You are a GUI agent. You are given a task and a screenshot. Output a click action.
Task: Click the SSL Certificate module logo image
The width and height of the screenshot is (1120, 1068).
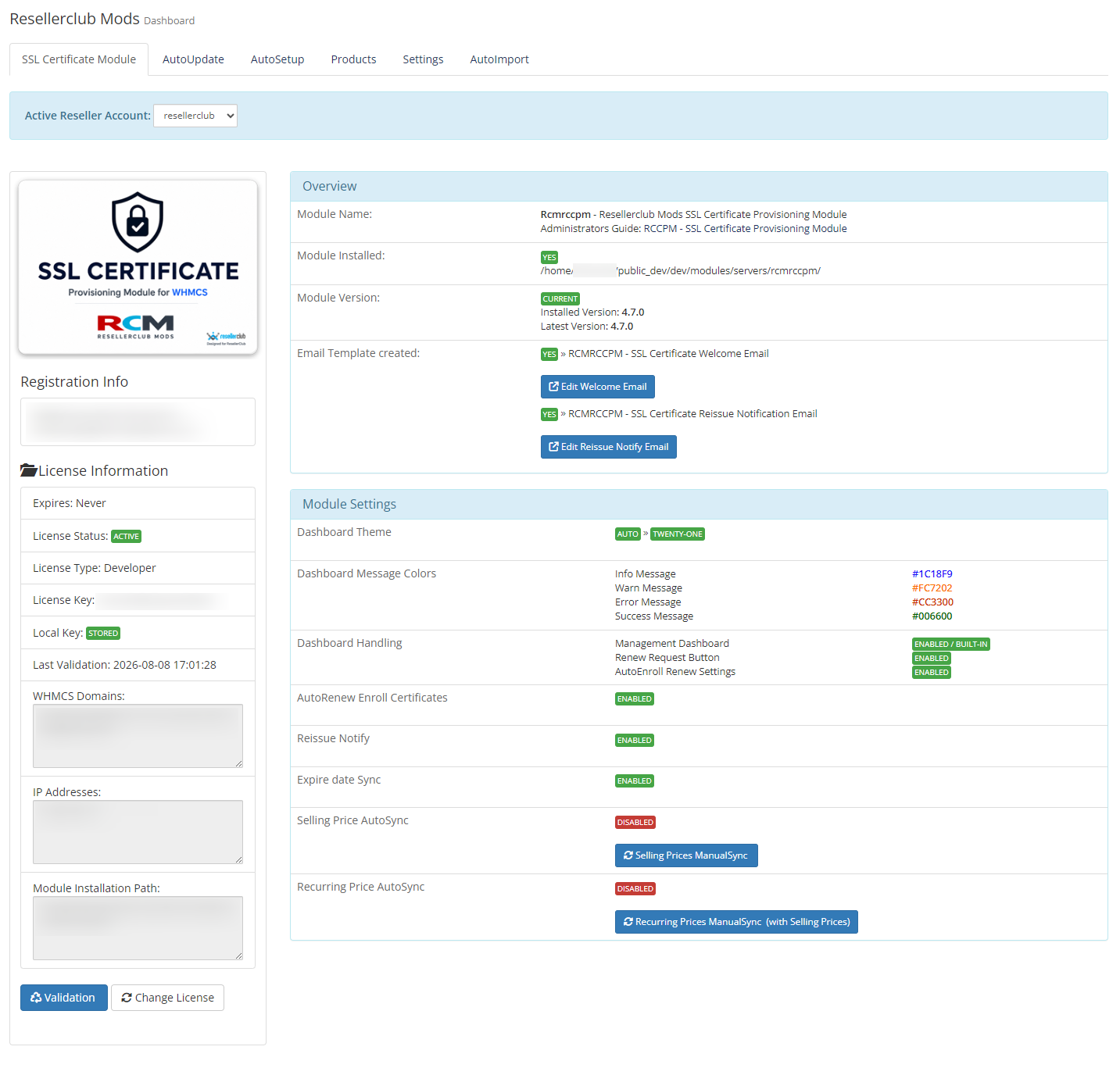tap(138, 267)
